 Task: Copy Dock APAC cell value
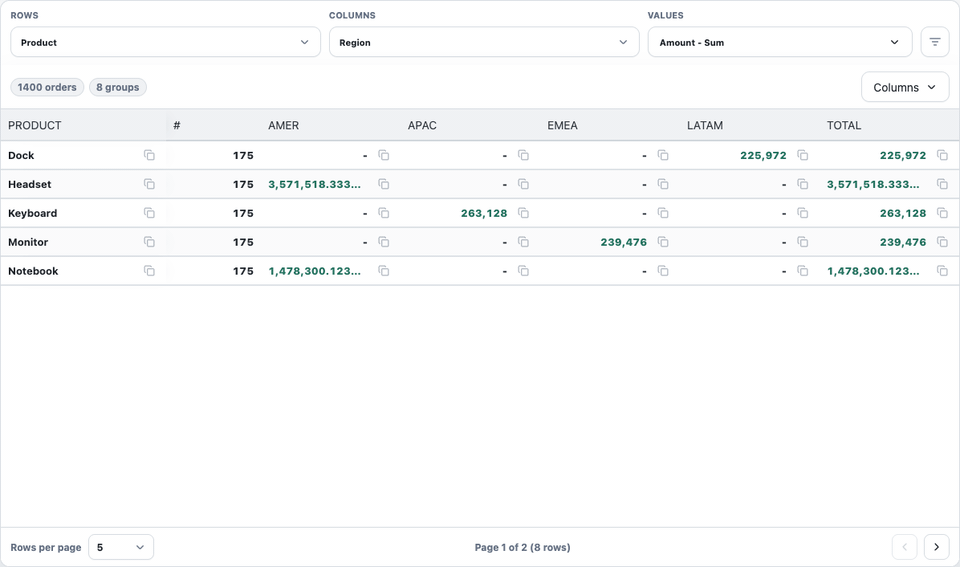[523, 155]
